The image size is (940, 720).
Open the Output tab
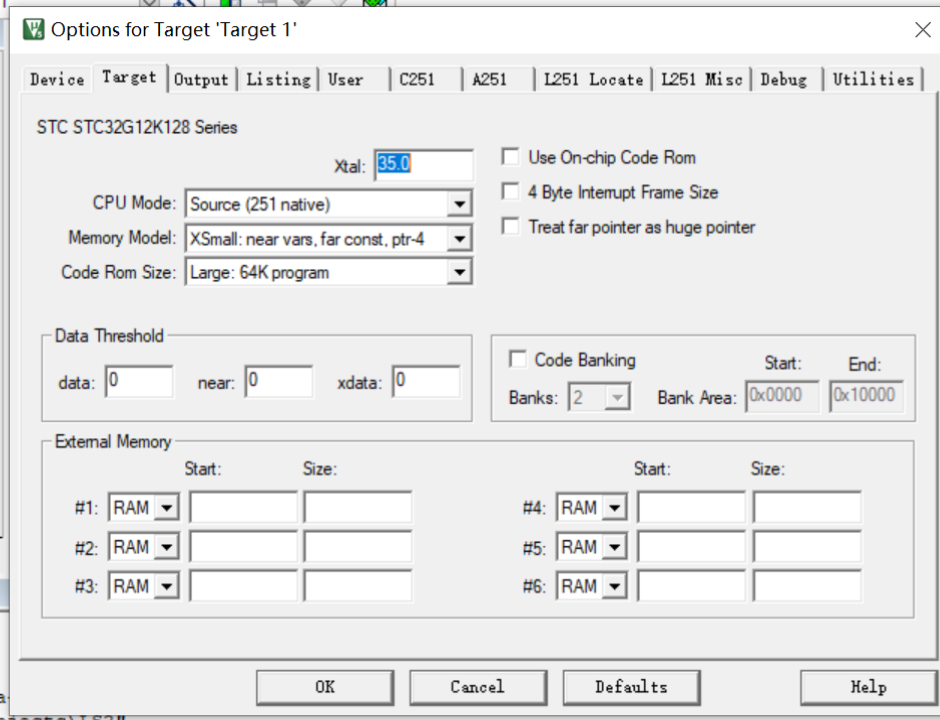click(x=201, y=80)
